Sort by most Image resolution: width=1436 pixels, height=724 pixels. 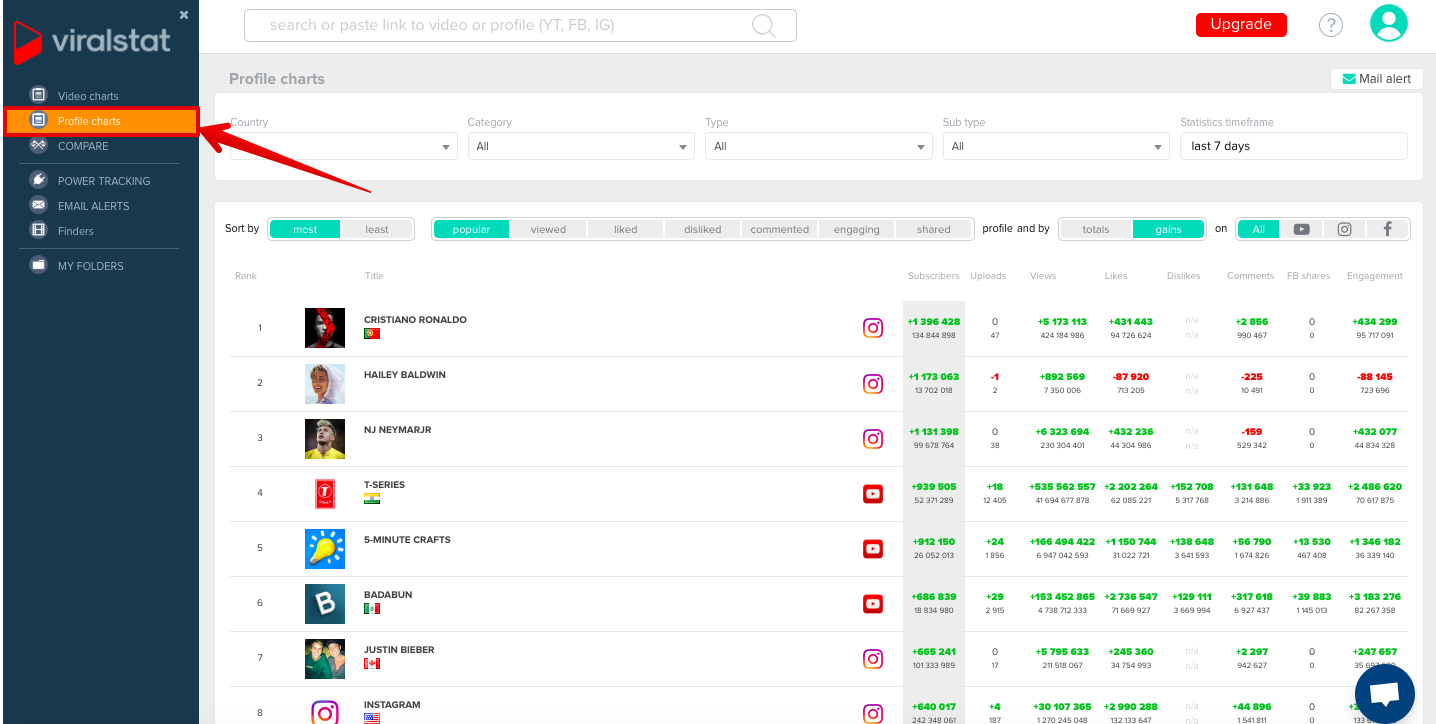pos(305,229)
